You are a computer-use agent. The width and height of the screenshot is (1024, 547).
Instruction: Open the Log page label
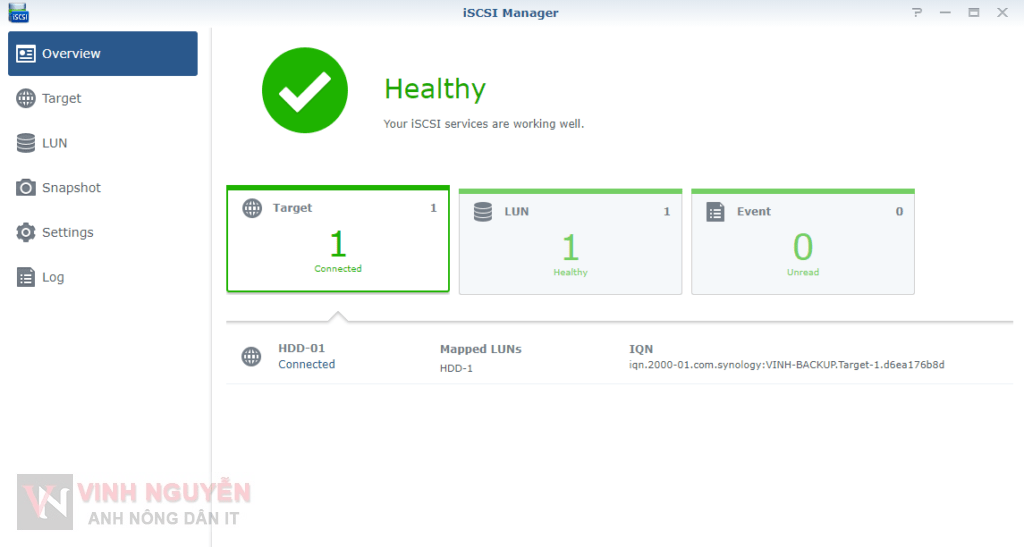point(53,277)
